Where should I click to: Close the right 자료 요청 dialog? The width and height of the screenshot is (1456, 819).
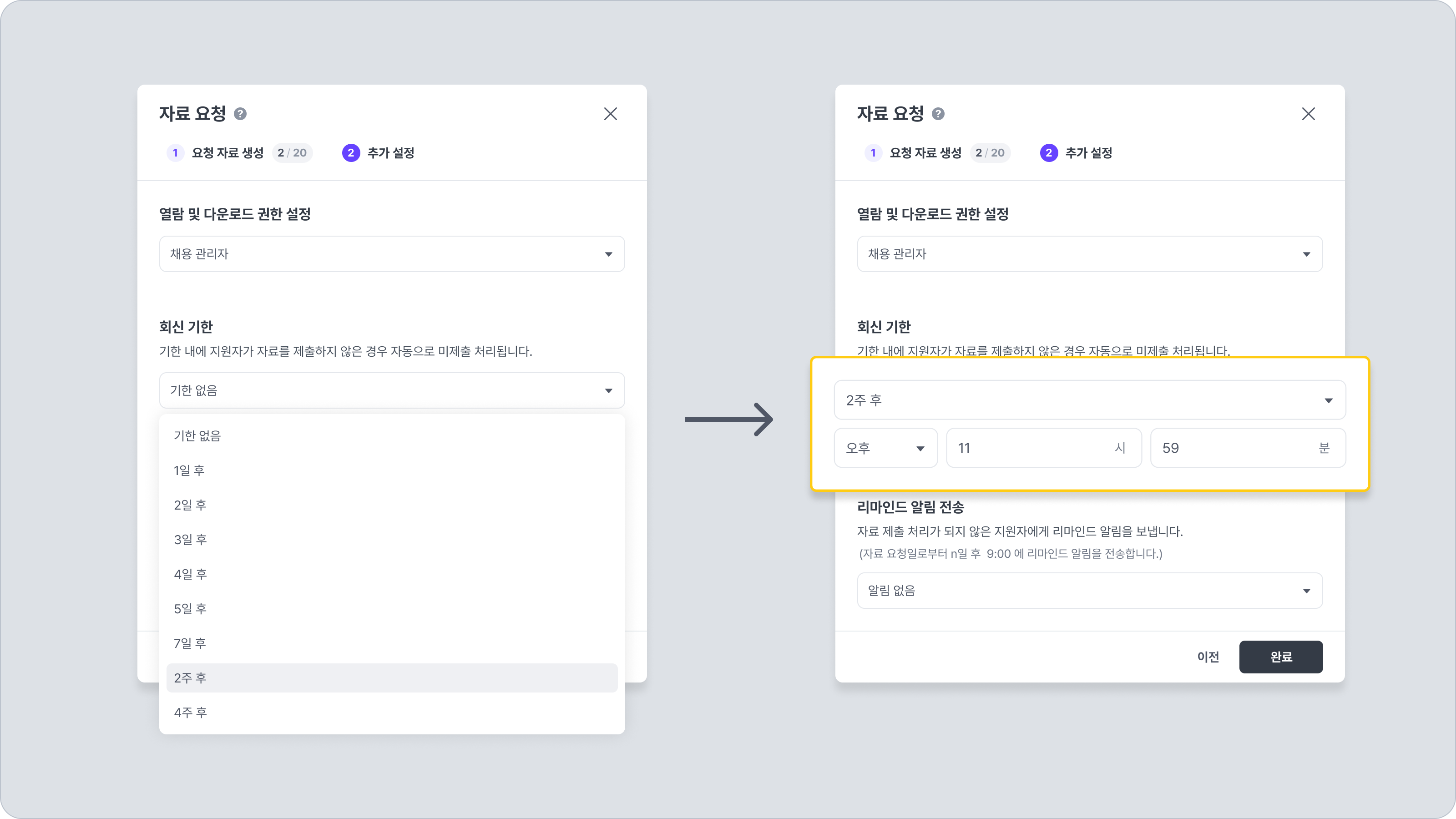point(1309,114)
